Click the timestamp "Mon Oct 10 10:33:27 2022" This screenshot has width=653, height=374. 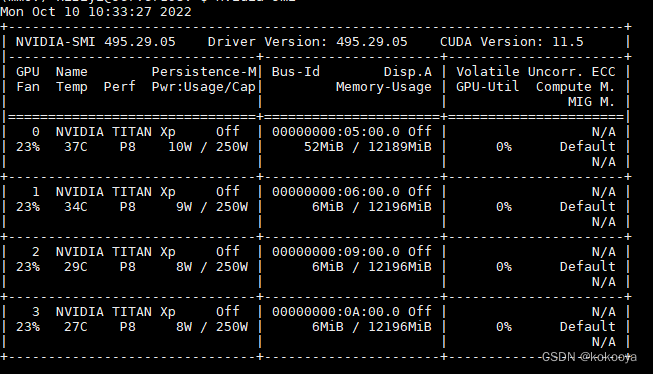[96, 12]
